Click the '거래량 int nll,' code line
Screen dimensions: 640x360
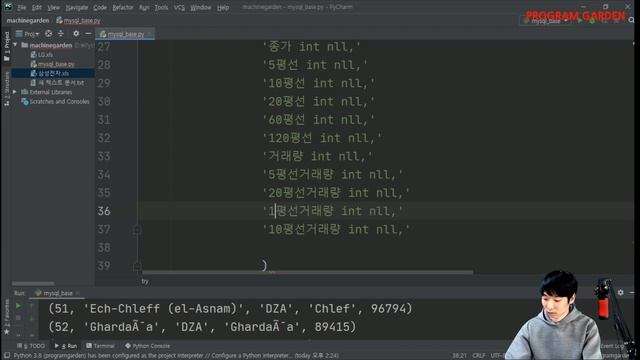tap(318, 156)
